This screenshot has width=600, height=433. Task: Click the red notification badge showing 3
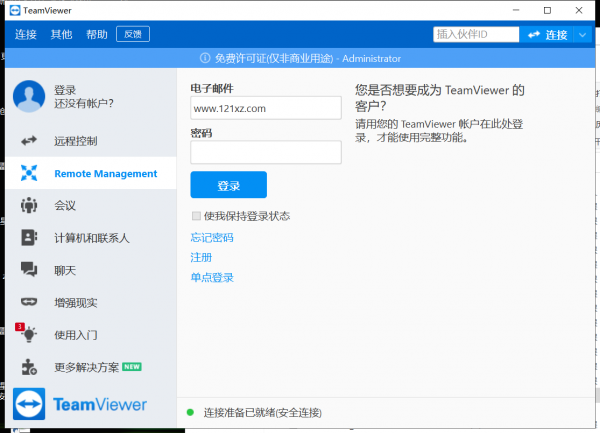(x=20, y=326)
